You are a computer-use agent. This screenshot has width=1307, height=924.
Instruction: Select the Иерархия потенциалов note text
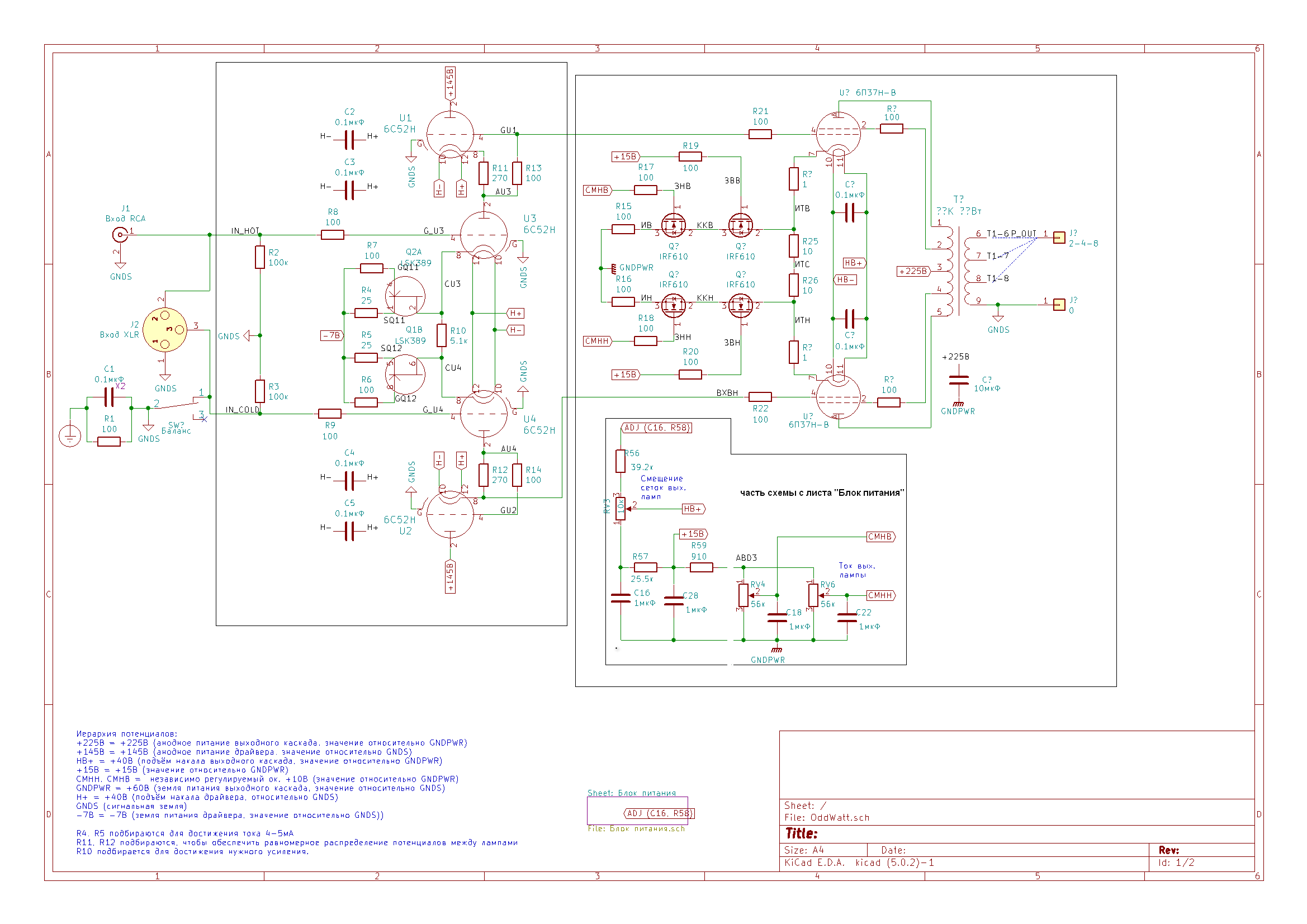pos(126,734)
